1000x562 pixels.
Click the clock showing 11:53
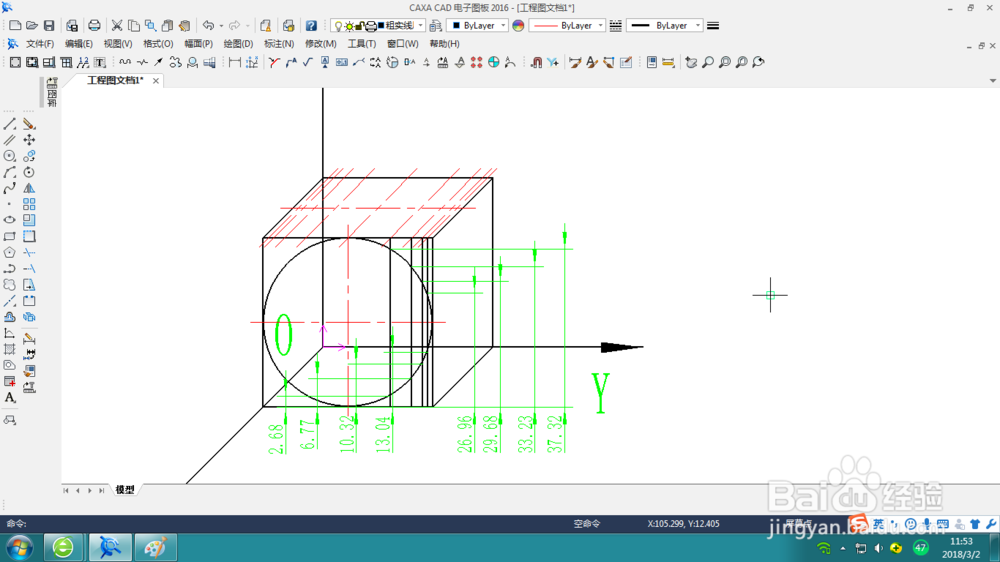pyautogui.click(x=961, y=542)
